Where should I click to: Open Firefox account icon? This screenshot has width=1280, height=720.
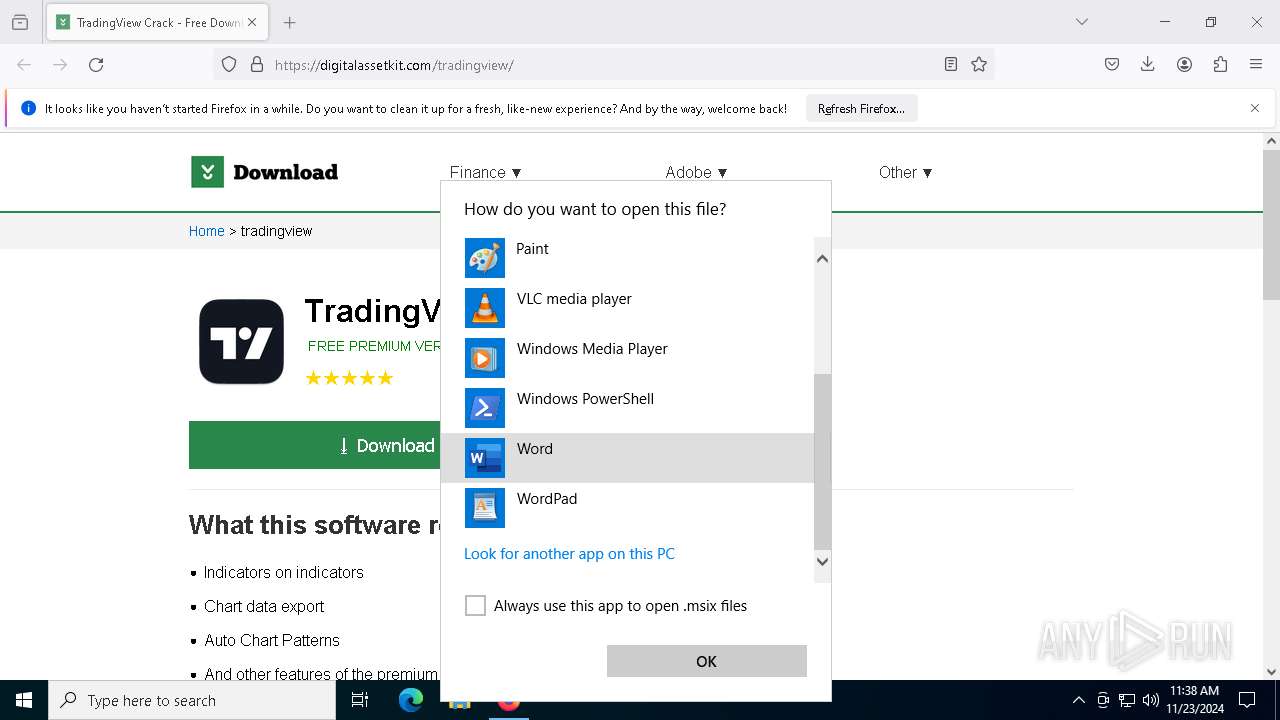tap(1184, 65)
